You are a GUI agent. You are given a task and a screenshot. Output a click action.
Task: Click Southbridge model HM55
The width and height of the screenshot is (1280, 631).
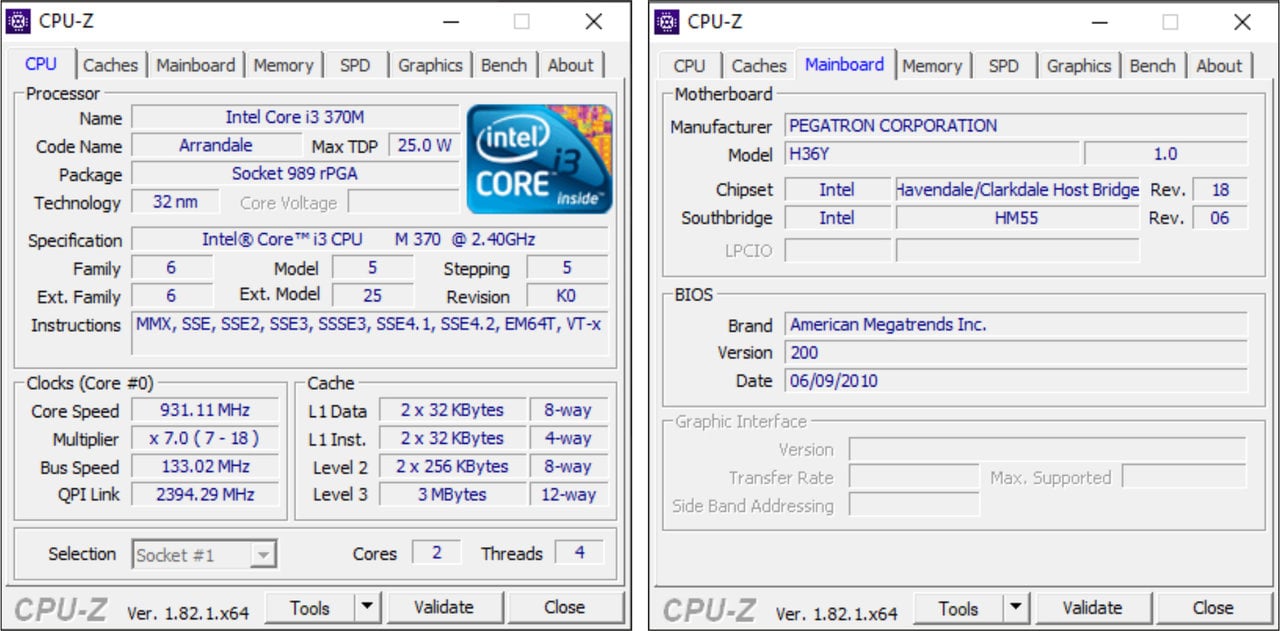1017,217
